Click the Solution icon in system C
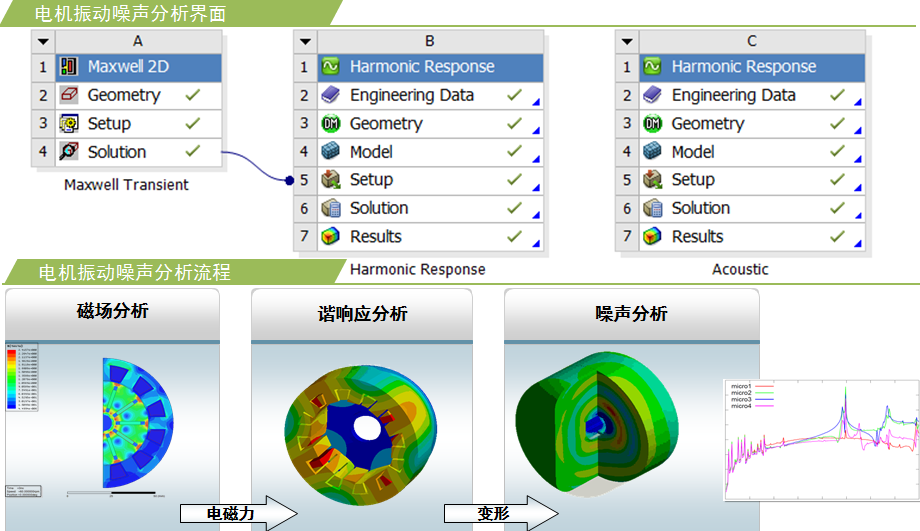Screen dimensions: 920x531 (x=652, y=208)
